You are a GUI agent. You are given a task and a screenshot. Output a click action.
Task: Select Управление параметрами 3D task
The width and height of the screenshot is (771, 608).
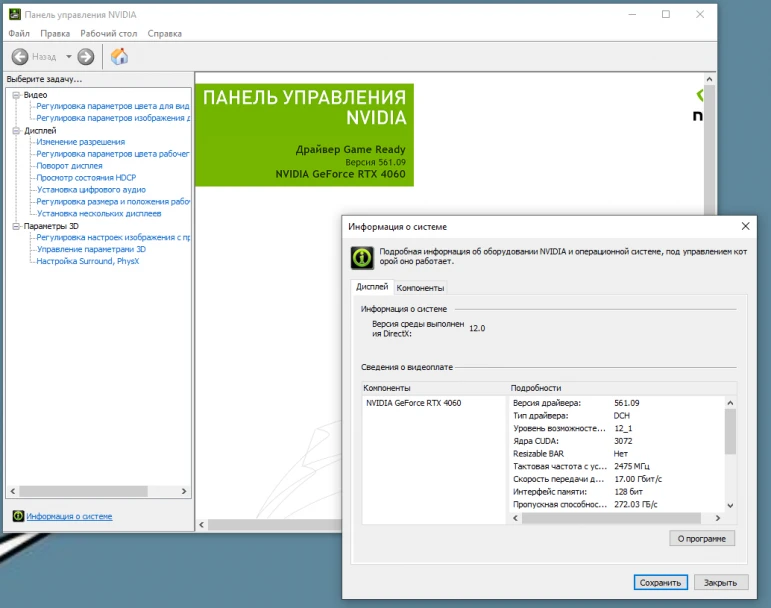(x=90, y=249)
